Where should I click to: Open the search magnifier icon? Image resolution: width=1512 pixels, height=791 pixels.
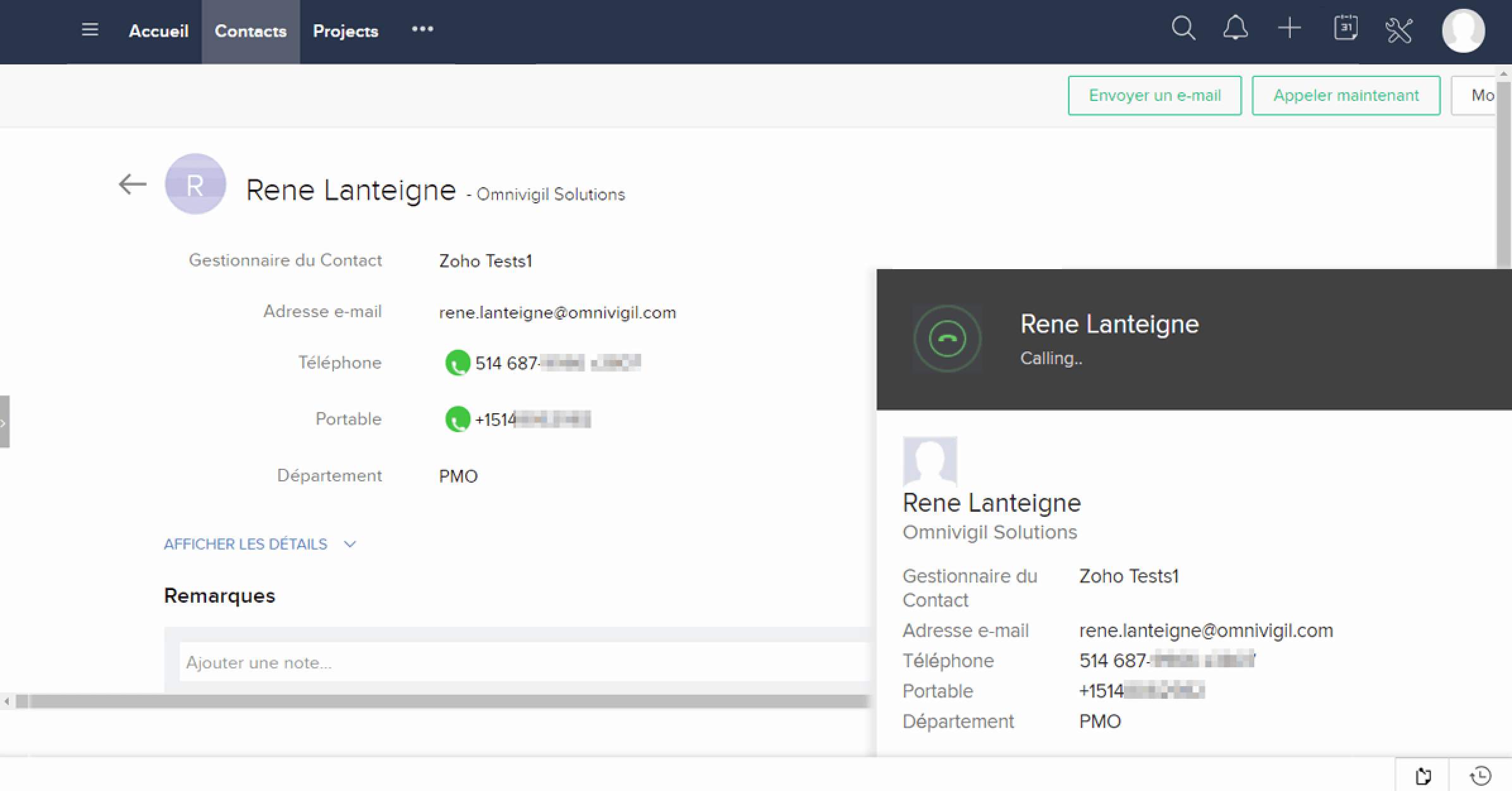pyautogui.click(x=1183, y=29)
